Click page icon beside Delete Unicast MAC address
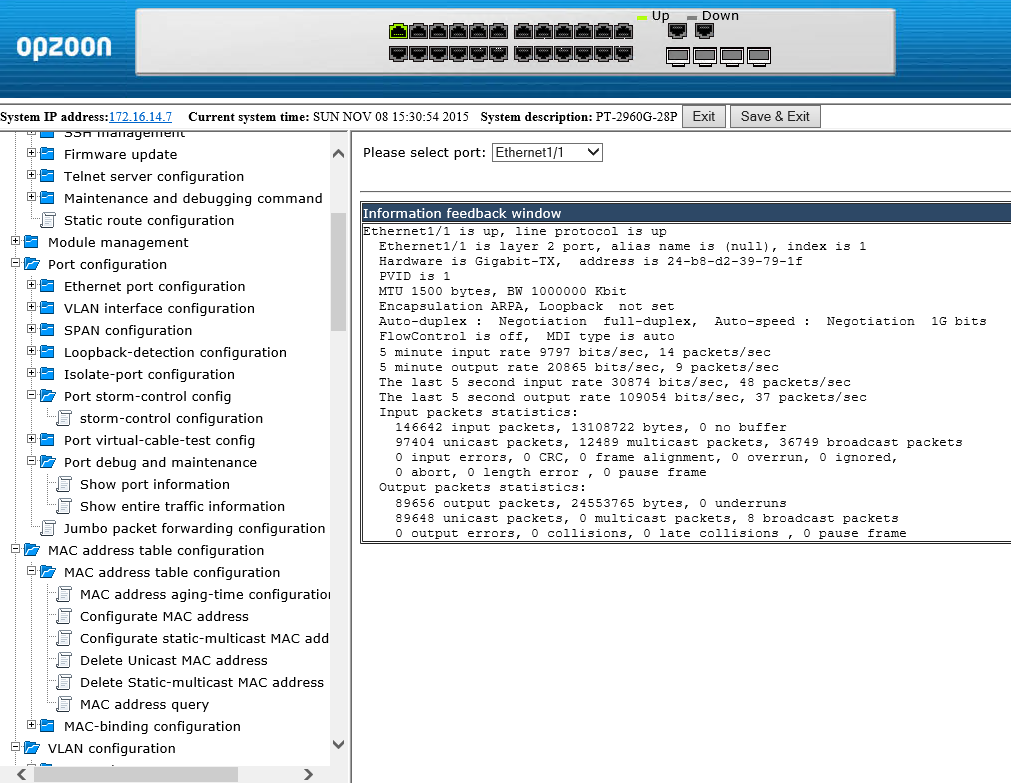This screenshot has height=783, width=1011. [64, 660]
